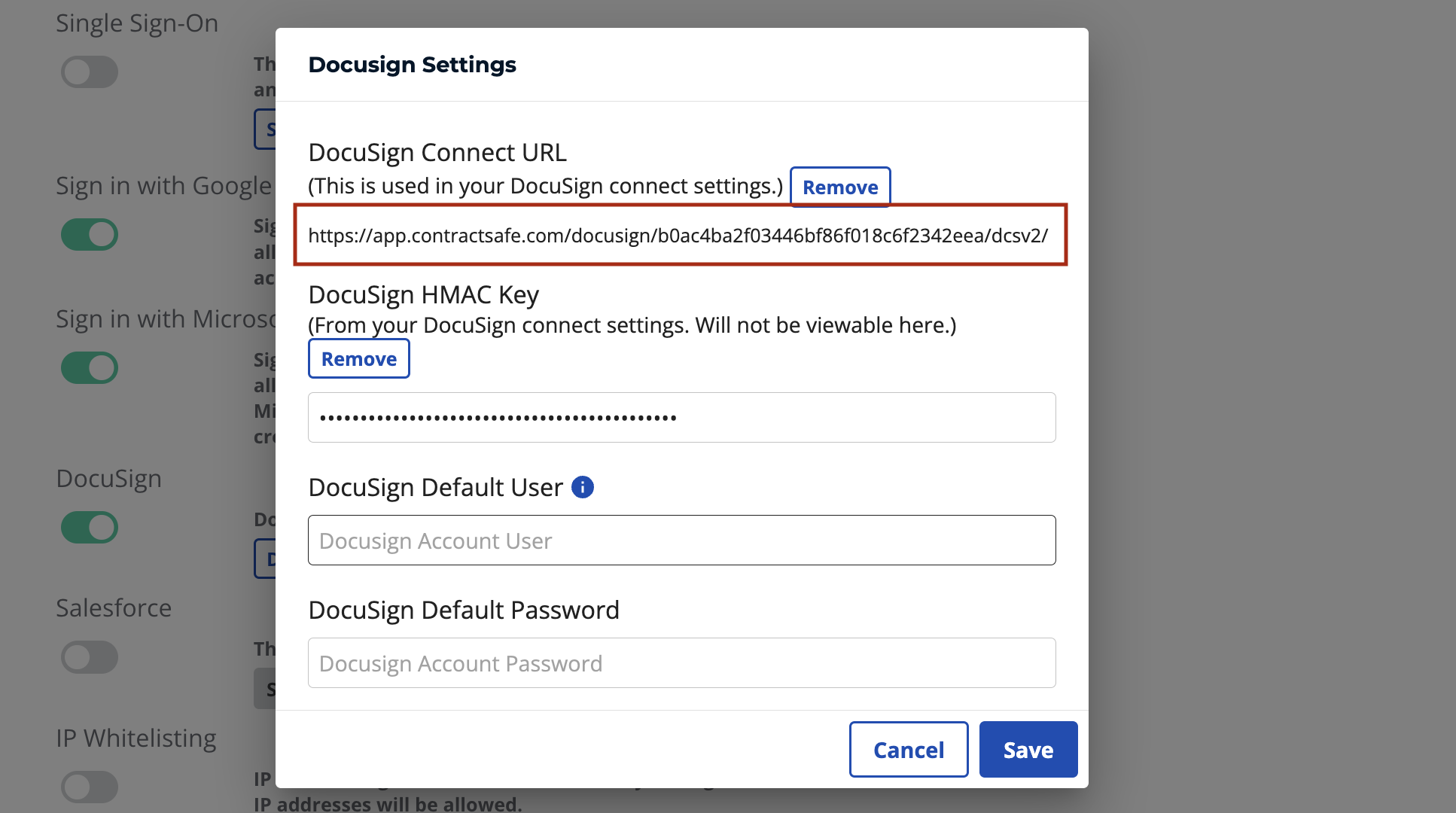Save the Docusign Settings

(1028, 749)
